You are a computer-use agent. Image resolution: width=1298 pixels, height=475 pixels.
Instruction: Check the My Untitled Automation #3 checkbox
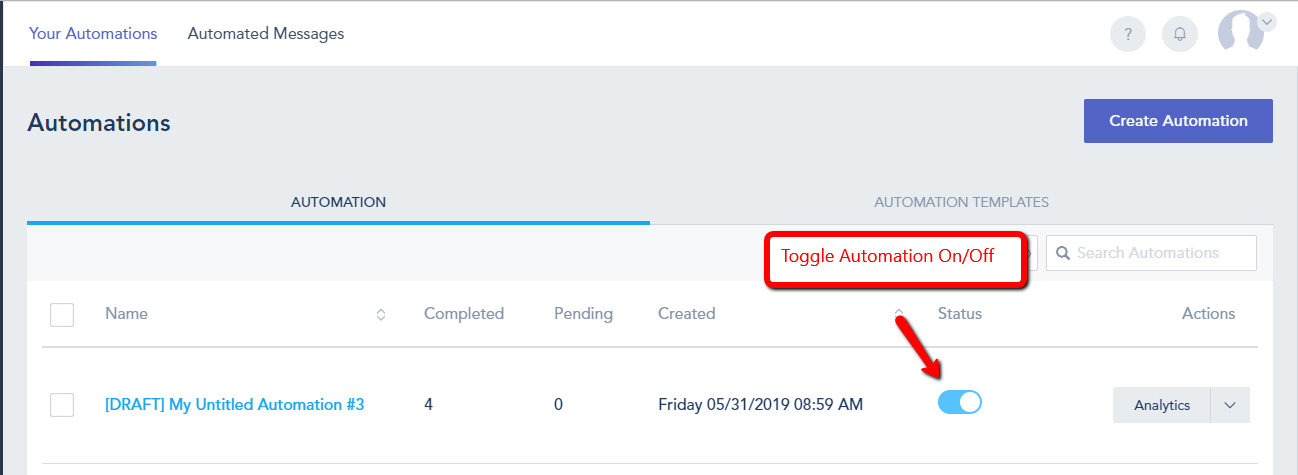tap(62, 405)
